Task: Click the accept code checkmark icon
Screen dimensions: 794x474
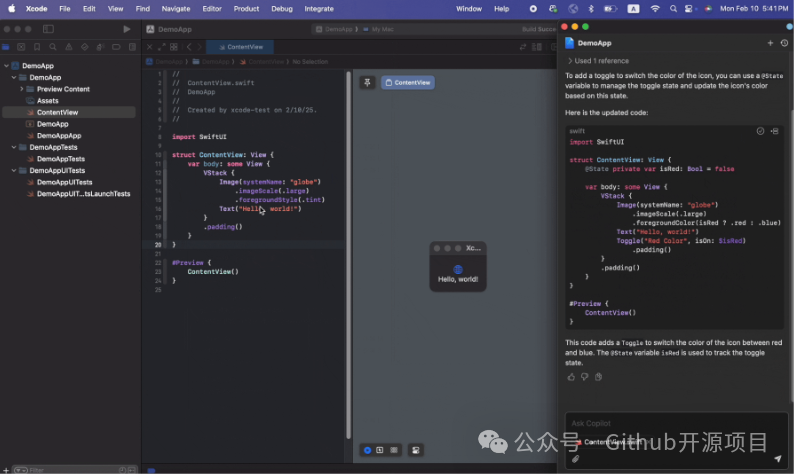Action: point(760,131)
